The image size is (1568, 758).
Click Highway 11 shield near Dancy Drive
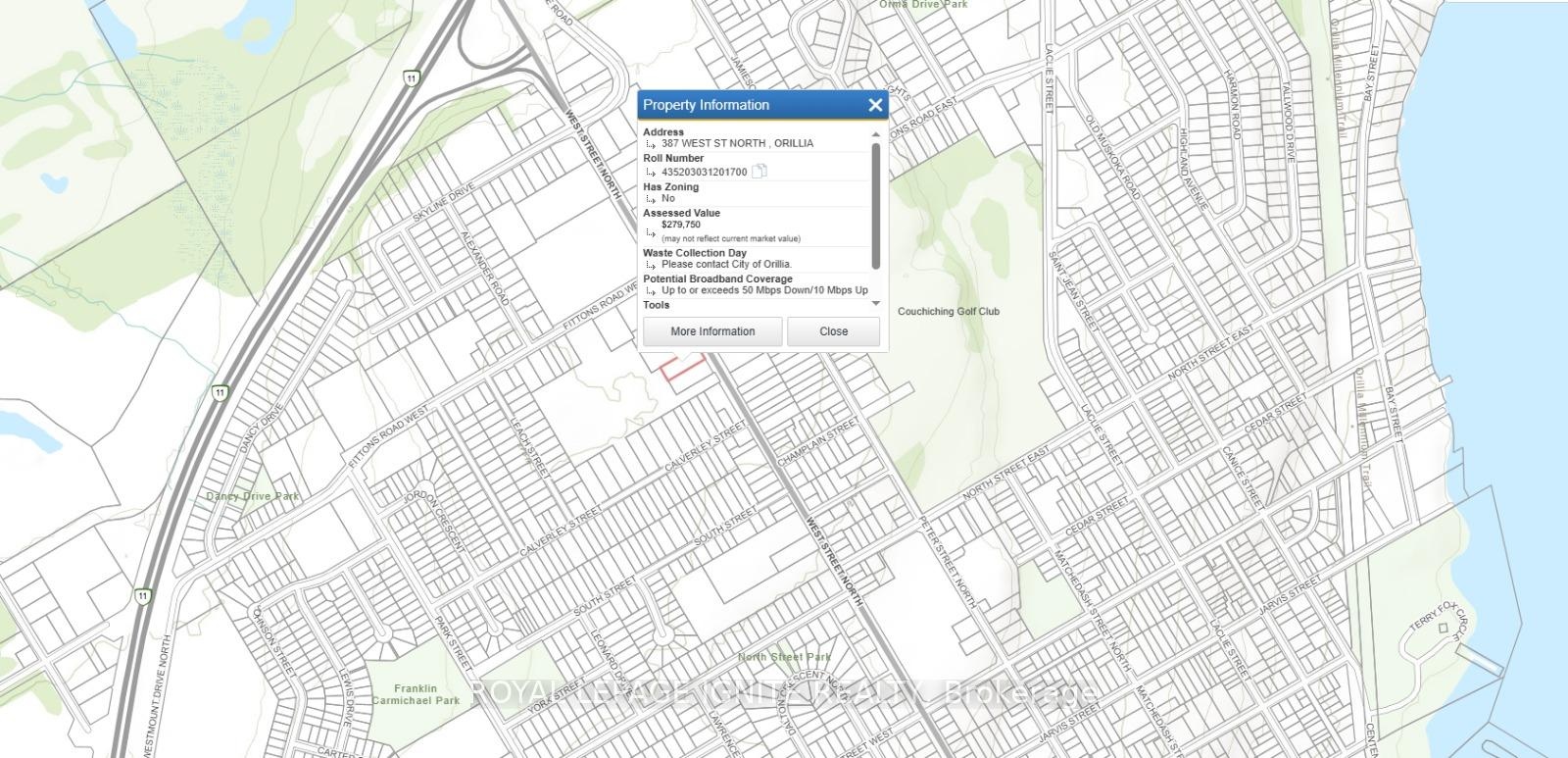220,393
